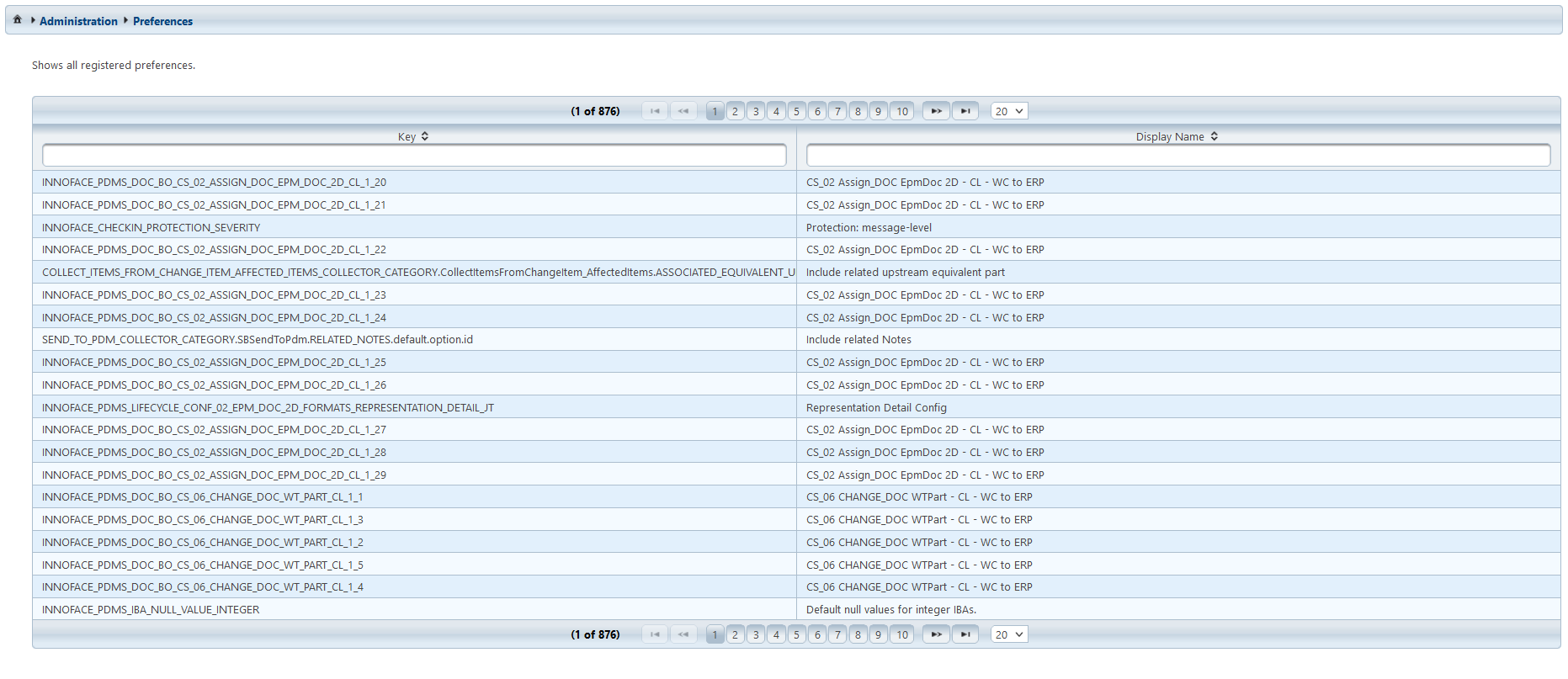This screenshot has width=1568, height=679.
Task: Focus the Key column filter field
Action: [x=414, y=155]
